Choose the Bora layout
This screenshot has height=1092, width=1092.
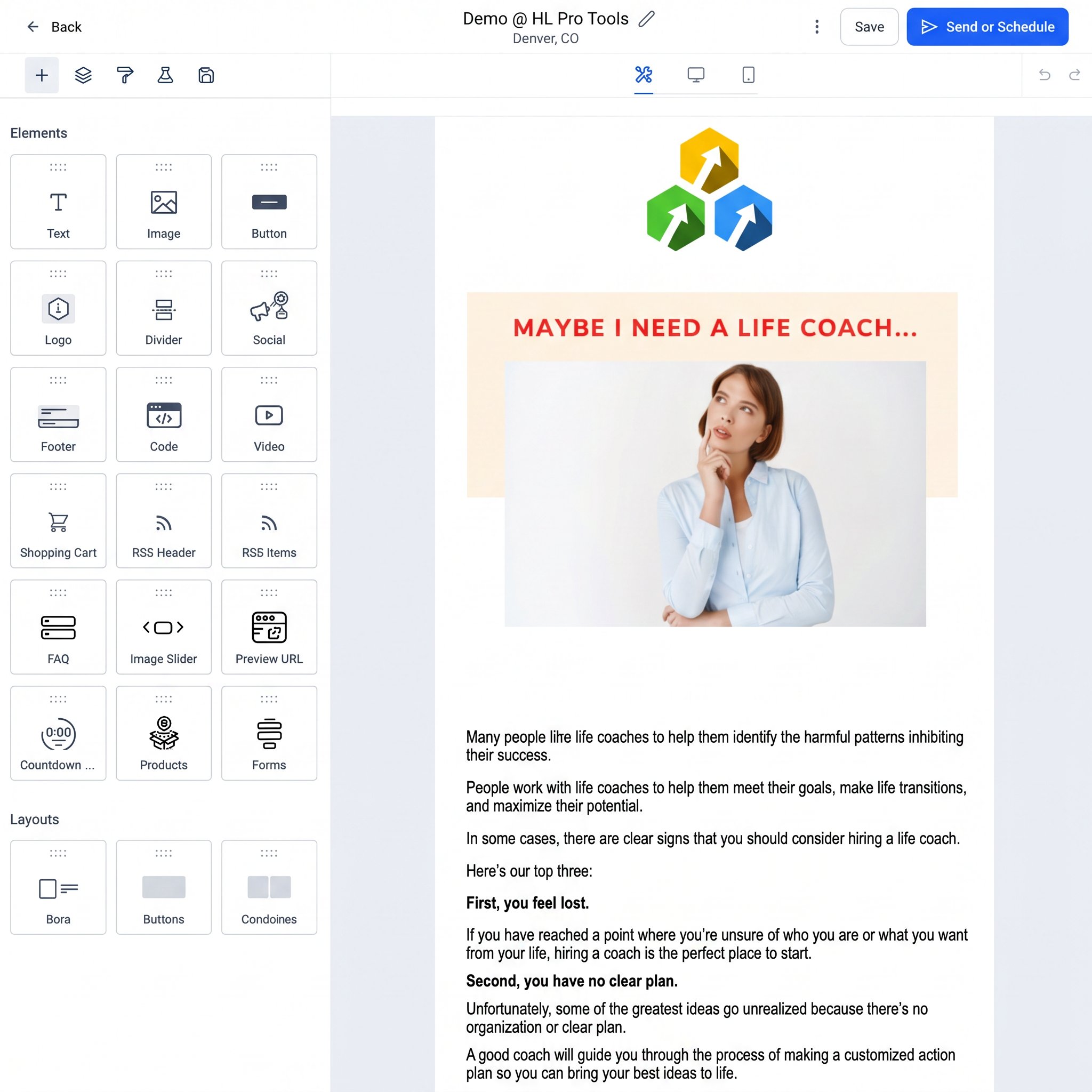tap(58, 887)
